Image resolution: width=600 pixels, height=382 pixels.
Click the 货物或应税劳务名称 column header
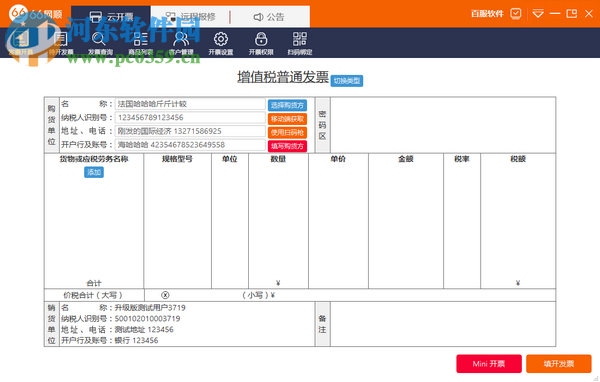[94, 159]
